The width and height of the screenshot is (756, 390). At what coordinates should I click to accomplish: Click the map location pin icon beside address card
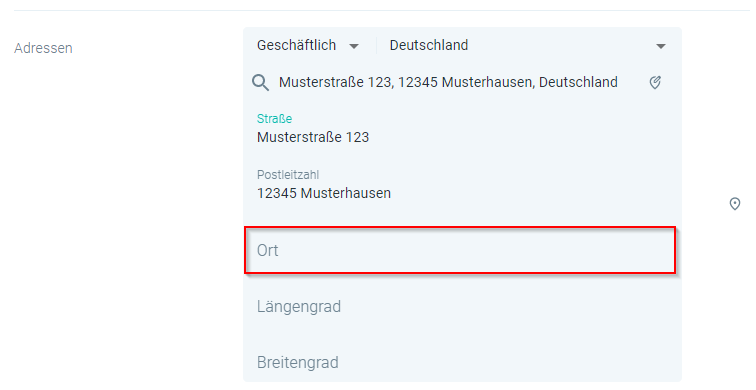(734, 204)
